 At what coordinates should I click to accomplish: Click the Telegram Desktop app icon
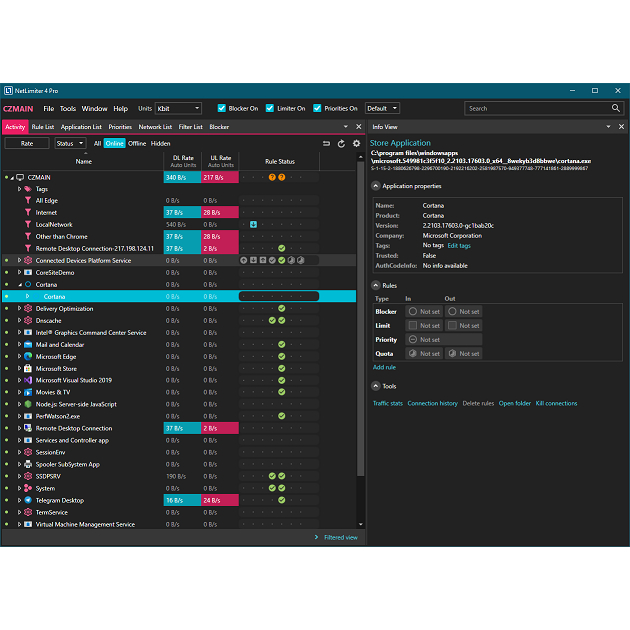pyautogui.click(x=28, y=500)
